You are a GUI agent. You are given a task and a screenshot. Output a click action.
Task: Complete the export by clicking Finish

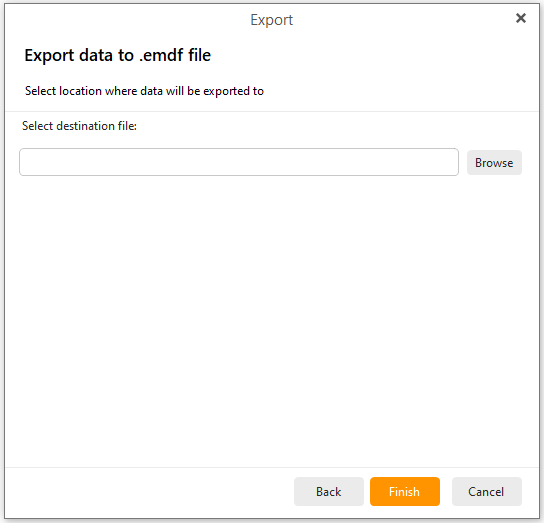pyautogui.click(x=405, y=491)
